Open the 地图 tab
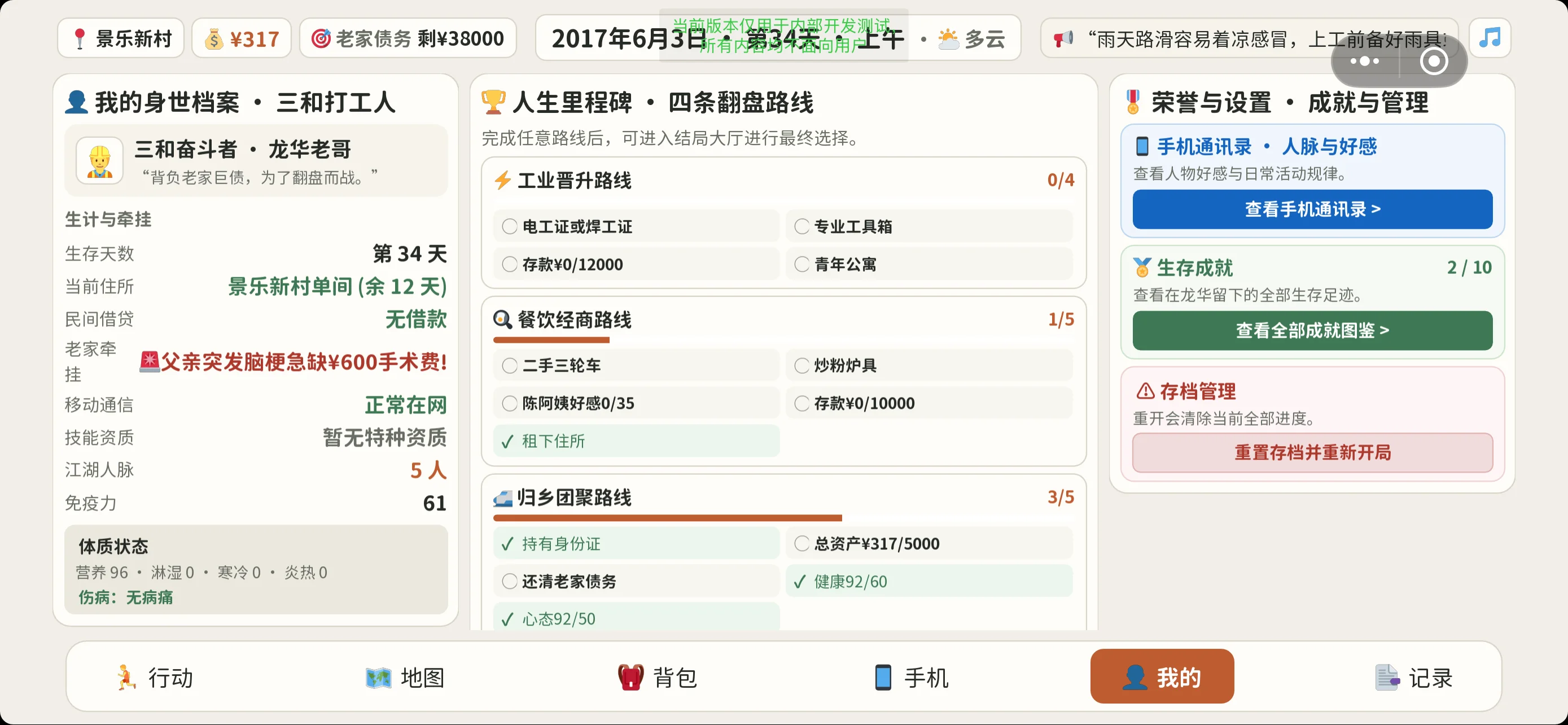The image size is (1568, 725). tap(405, 677)
